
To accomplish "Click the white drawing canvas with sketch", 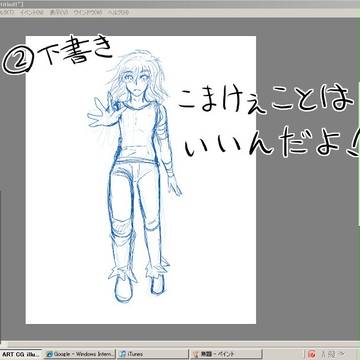I will tap(141, 180).
